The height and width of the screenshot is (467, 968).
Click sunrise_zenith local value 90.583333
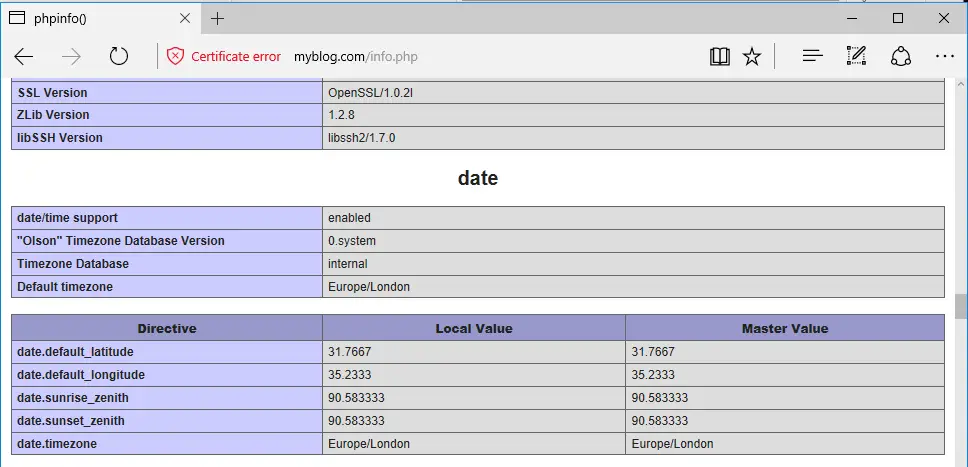coord(356,398)
